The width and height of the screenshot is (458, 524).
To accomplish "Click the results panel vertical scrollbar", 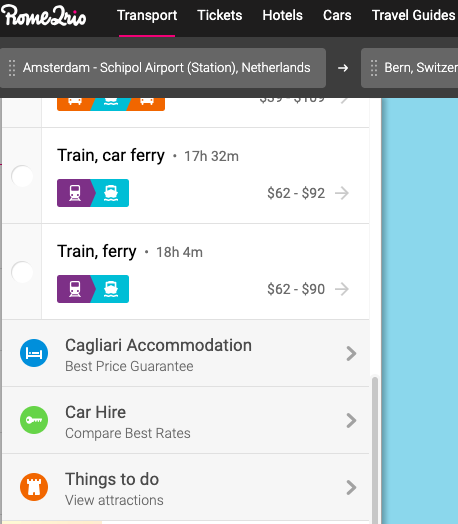I will pos(375,448).
